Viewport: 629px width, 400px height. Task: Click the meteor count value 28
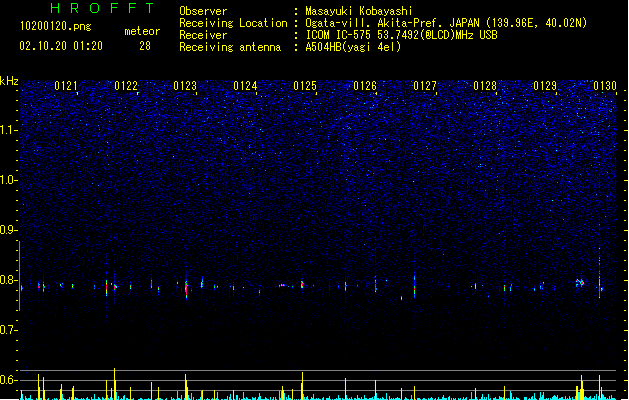145,46
